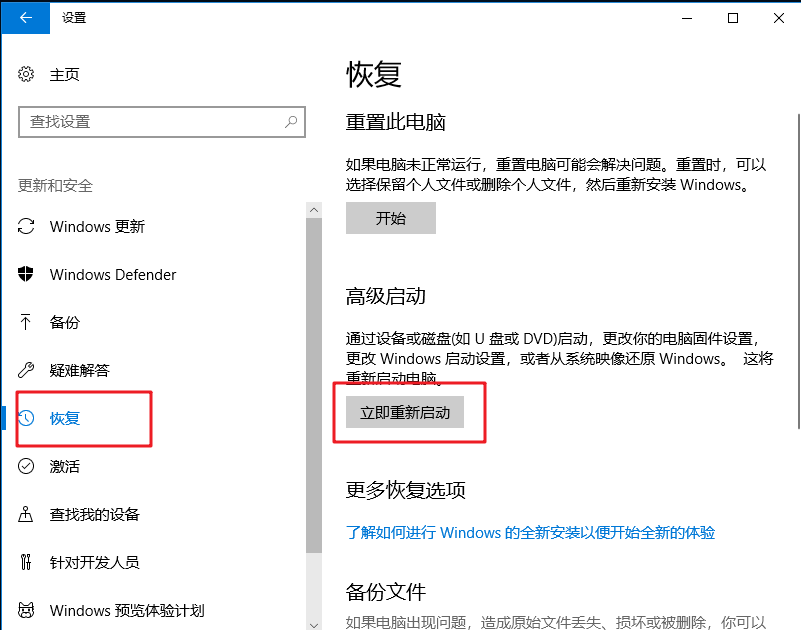Screen dimensions: 801x630
Task: Select 疑难解答 in the sidebar
Action: point(78,370)
